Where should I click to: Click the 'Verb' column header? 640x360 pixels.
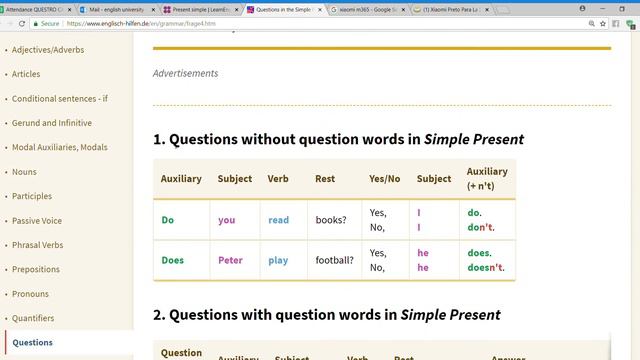278,179
